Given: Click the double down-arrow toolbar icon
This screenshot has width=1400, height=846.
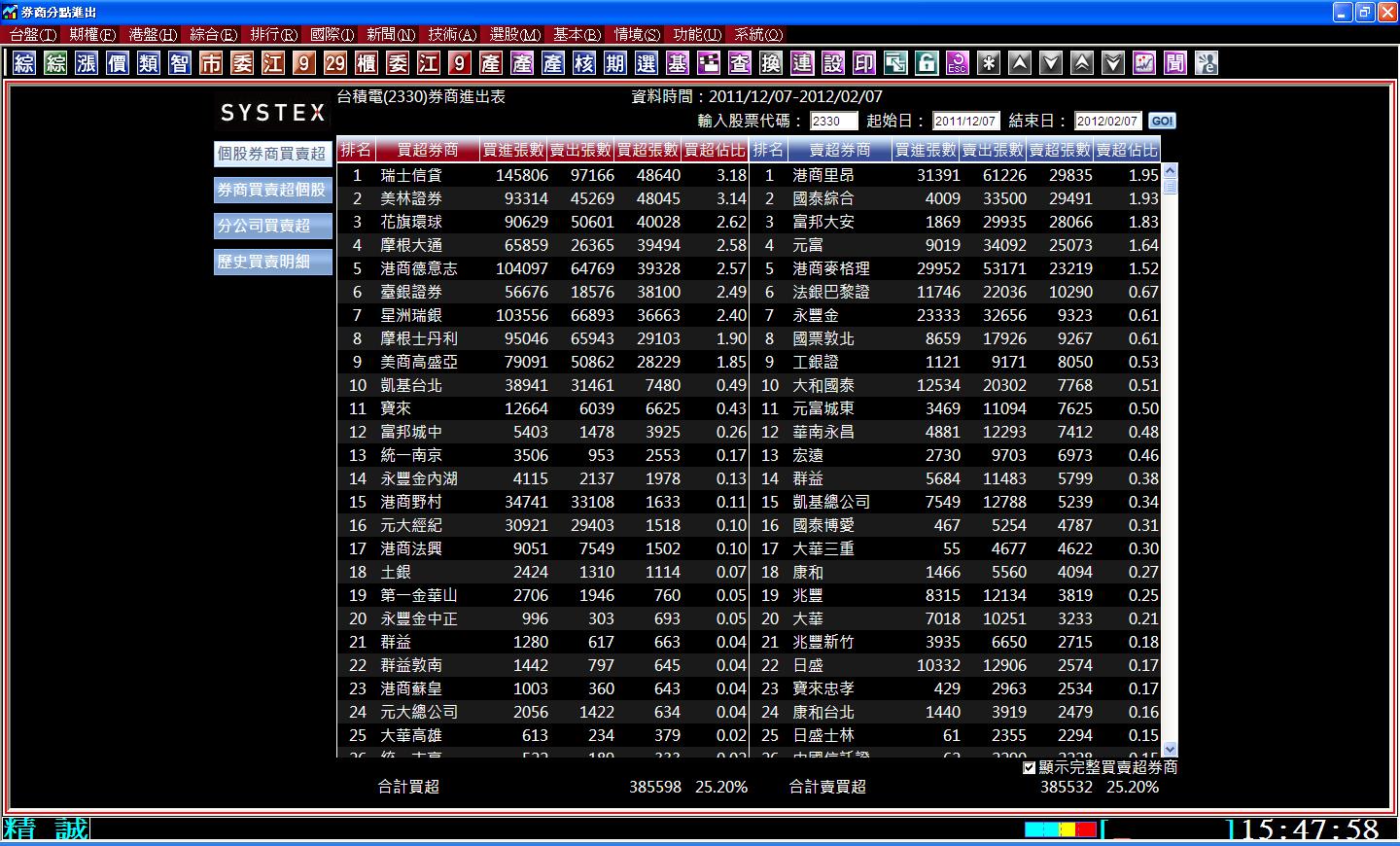Looking at the screenshot, I should (x=1113, y=63).
